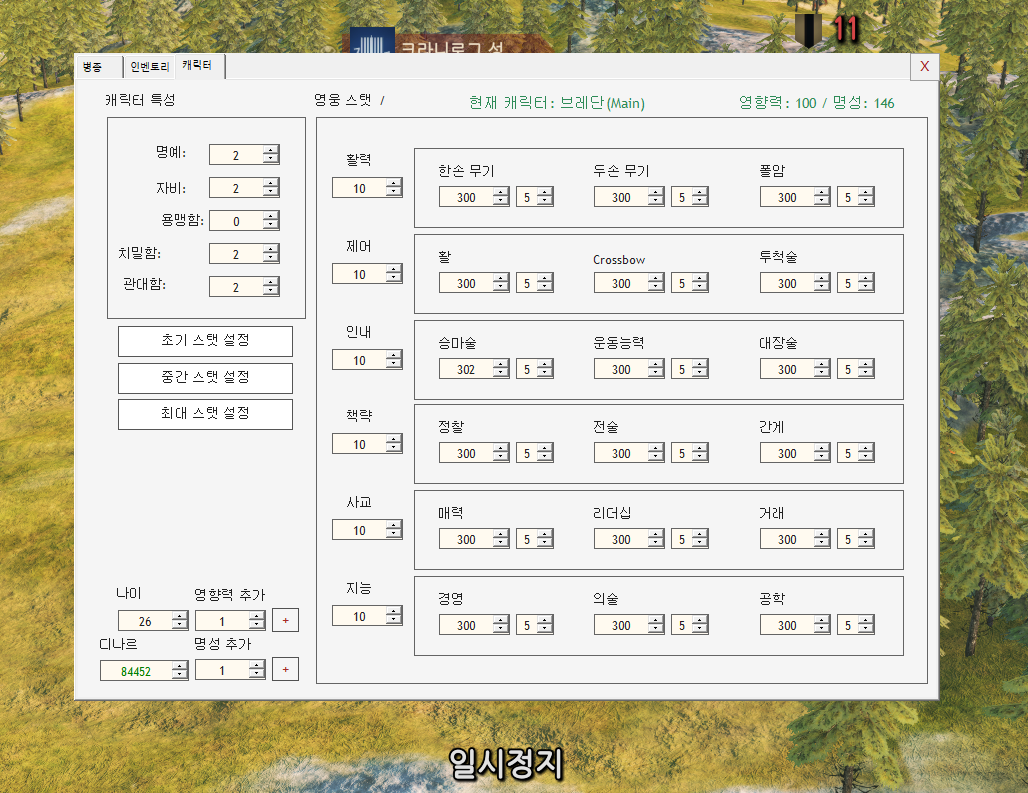Adjust the 명성 추가 amount stepper
Viewport: 1028px width, 793px height.
click(257, 670)
